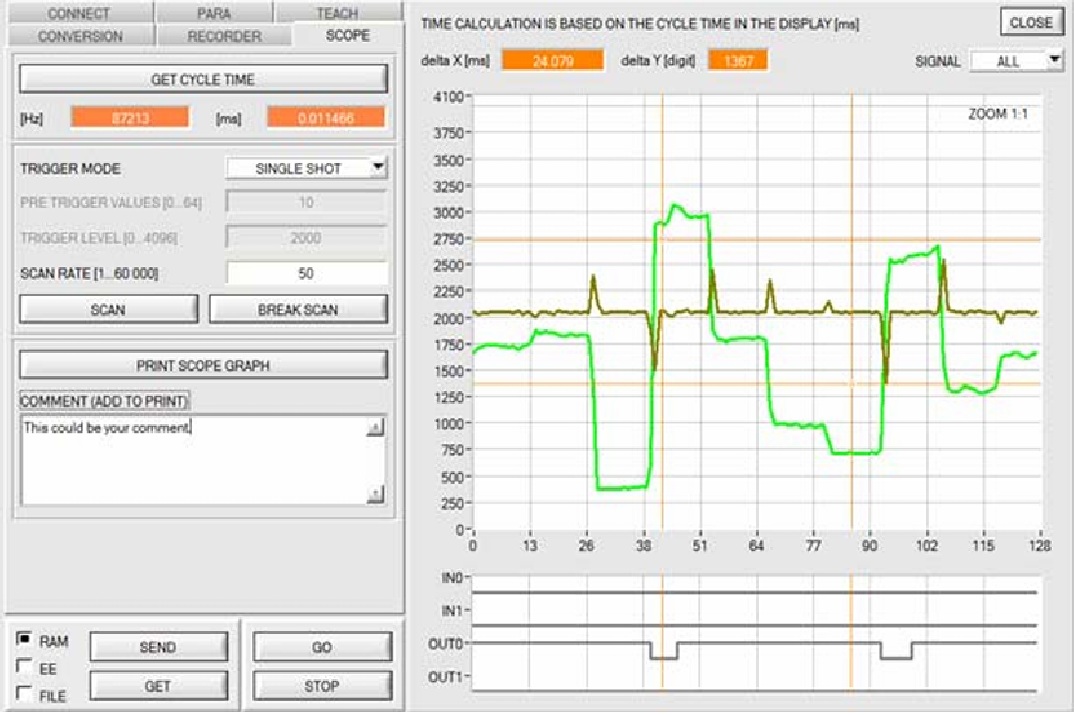Click the COMMENT (ADD TO PRINT) label
Viewport: 1074px width, 715px height.
pos(104,401)
